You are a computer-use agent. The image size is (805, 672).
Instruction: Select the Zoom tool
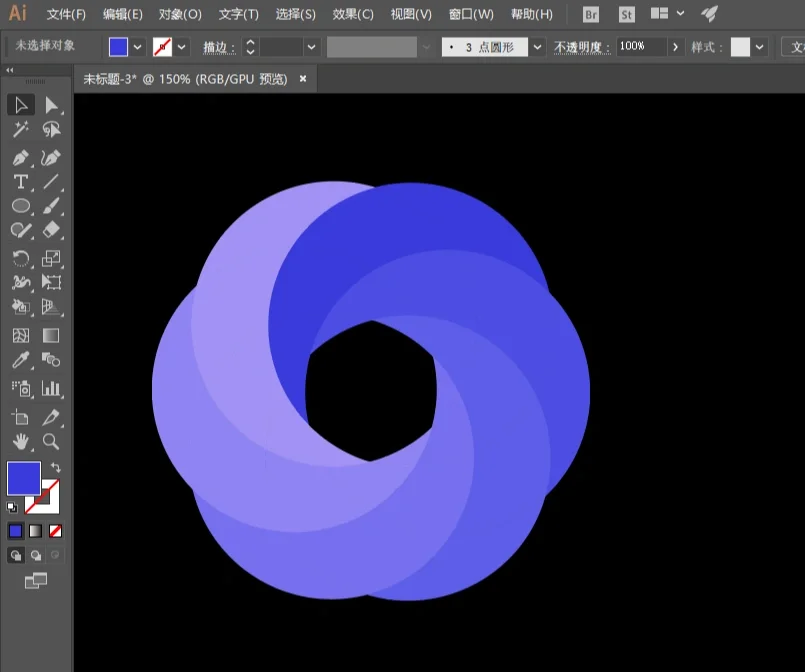pos(51,441)
